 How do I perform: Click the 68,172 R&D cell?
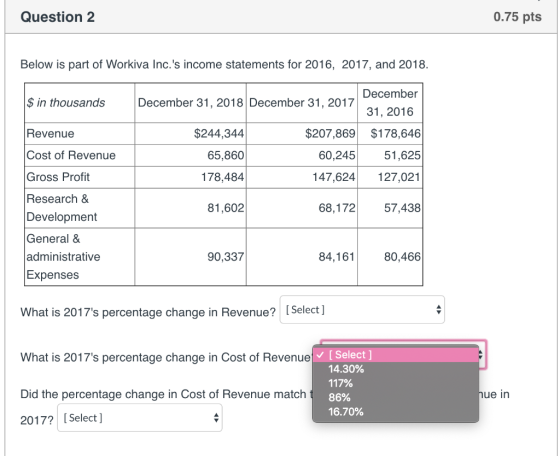[302, 208]
